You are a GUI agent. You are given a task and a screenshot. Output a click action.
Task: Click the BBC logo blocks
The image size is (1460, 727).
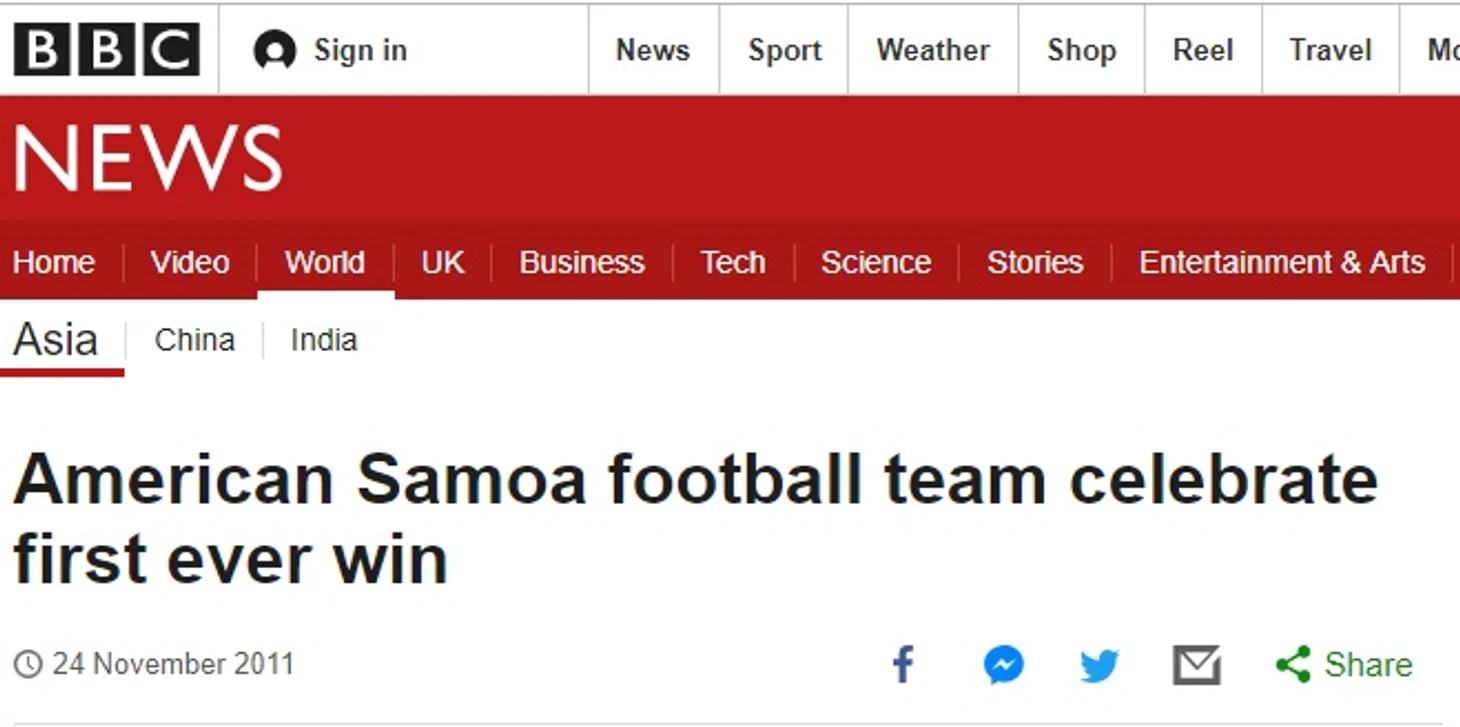pos(106,50)
